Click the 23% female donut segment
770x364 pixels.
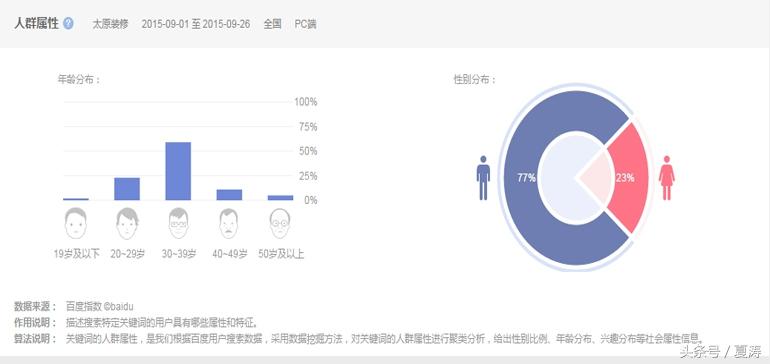(x=626, y=178)
